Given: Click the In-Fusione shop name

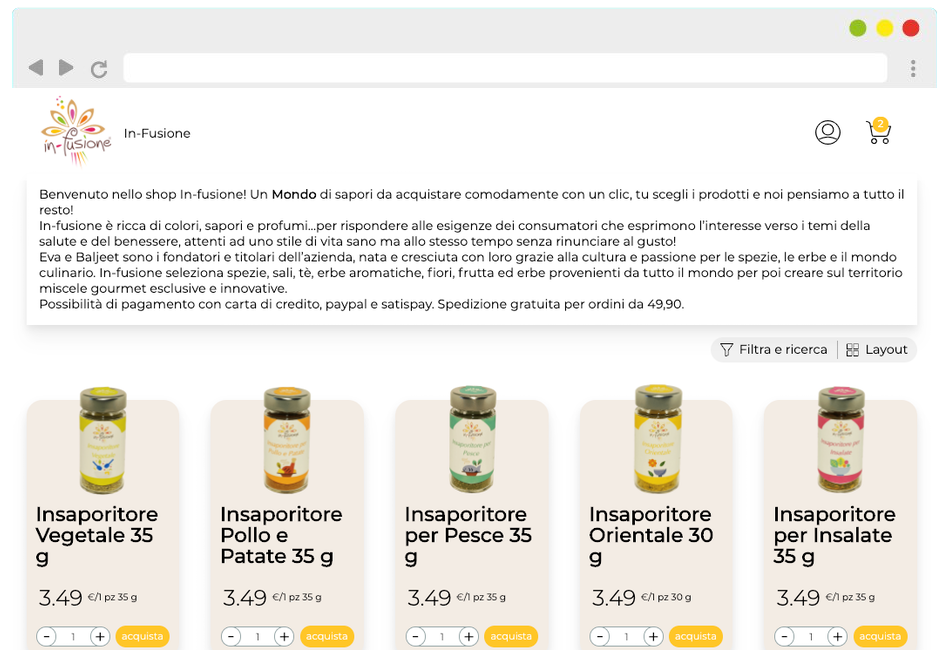Looking at the screenshot, I should tap(157, 133).
